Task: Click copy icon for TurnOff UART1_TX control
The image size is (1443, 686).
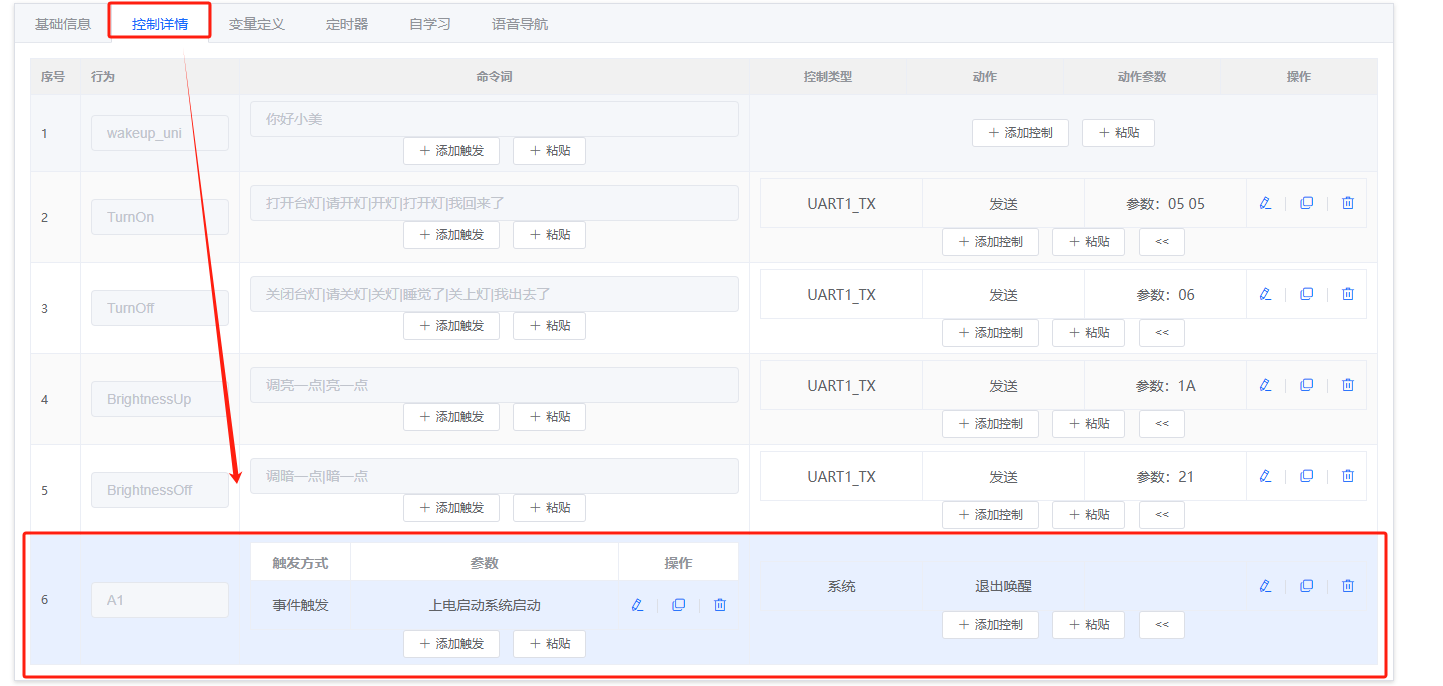Action: [1306, 294]
